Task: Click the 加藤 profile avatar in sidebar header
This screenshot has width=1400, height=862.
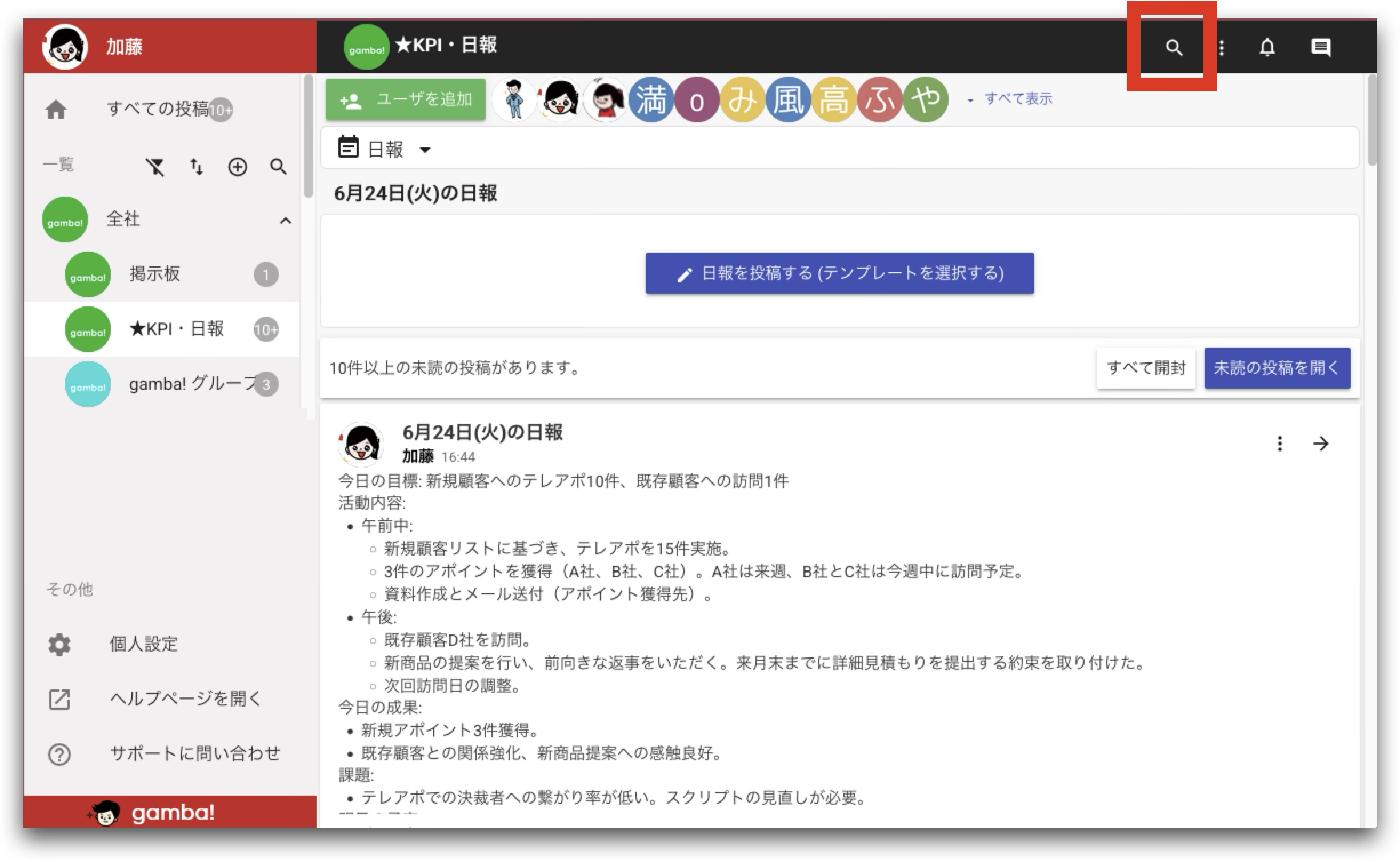Action: coord(65,47)
